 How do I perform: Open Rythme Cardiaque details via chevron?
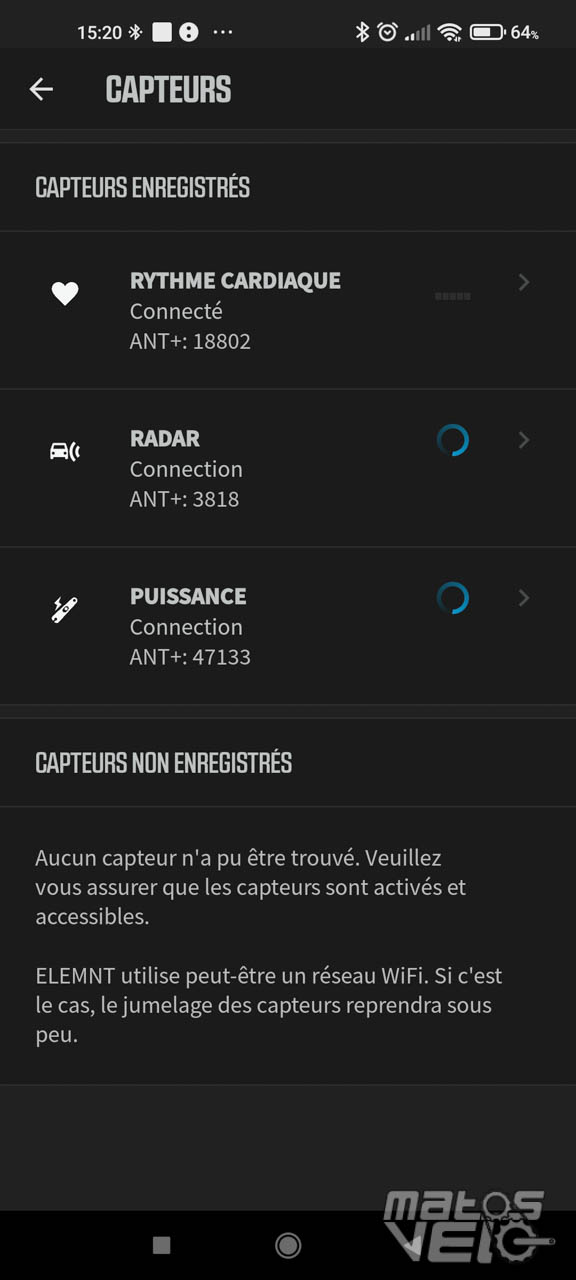(524, 283)
